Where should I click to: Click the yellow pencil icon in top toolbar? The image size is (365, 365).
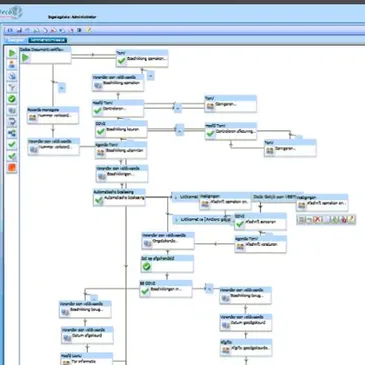[x=89, y=30]
